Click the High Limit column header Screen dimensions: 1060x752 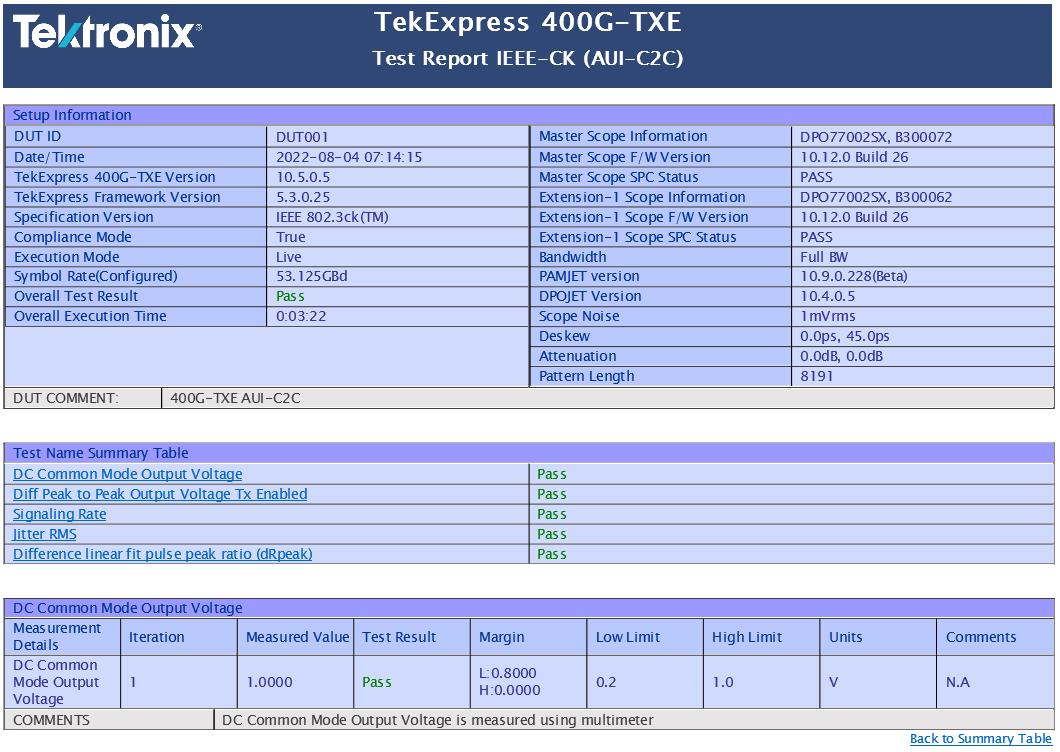(747, 637)
